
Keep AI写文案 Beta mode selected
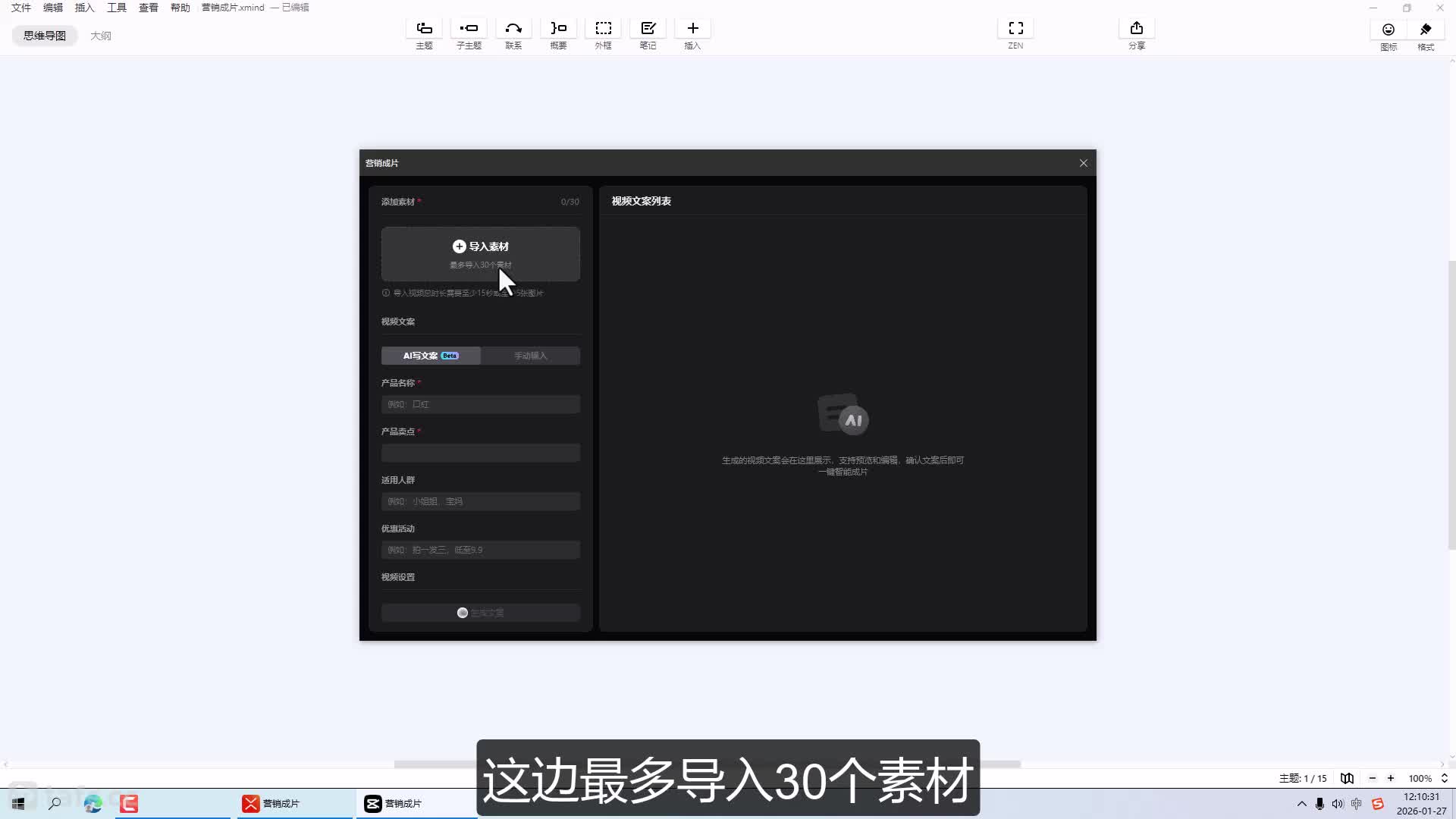pyautogui.click(x=431, y=355)
